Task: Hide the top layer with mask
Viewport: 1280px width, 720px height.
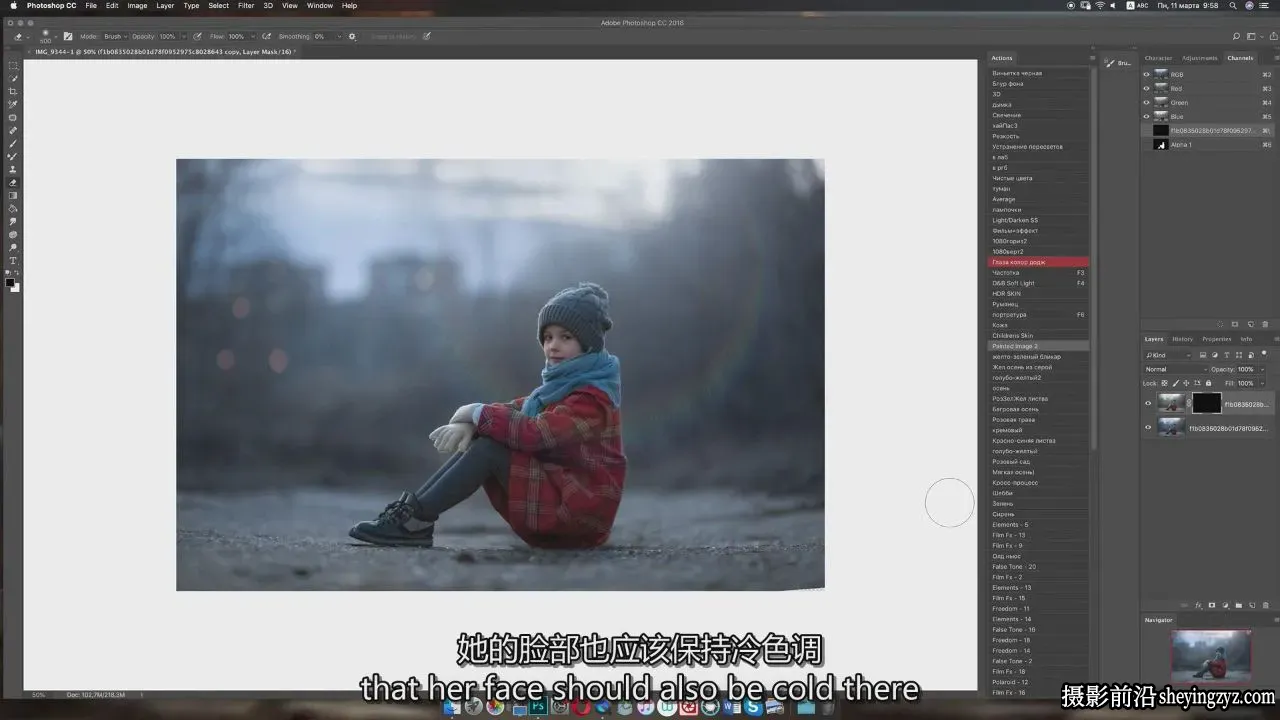Action: click(1148, 403)
